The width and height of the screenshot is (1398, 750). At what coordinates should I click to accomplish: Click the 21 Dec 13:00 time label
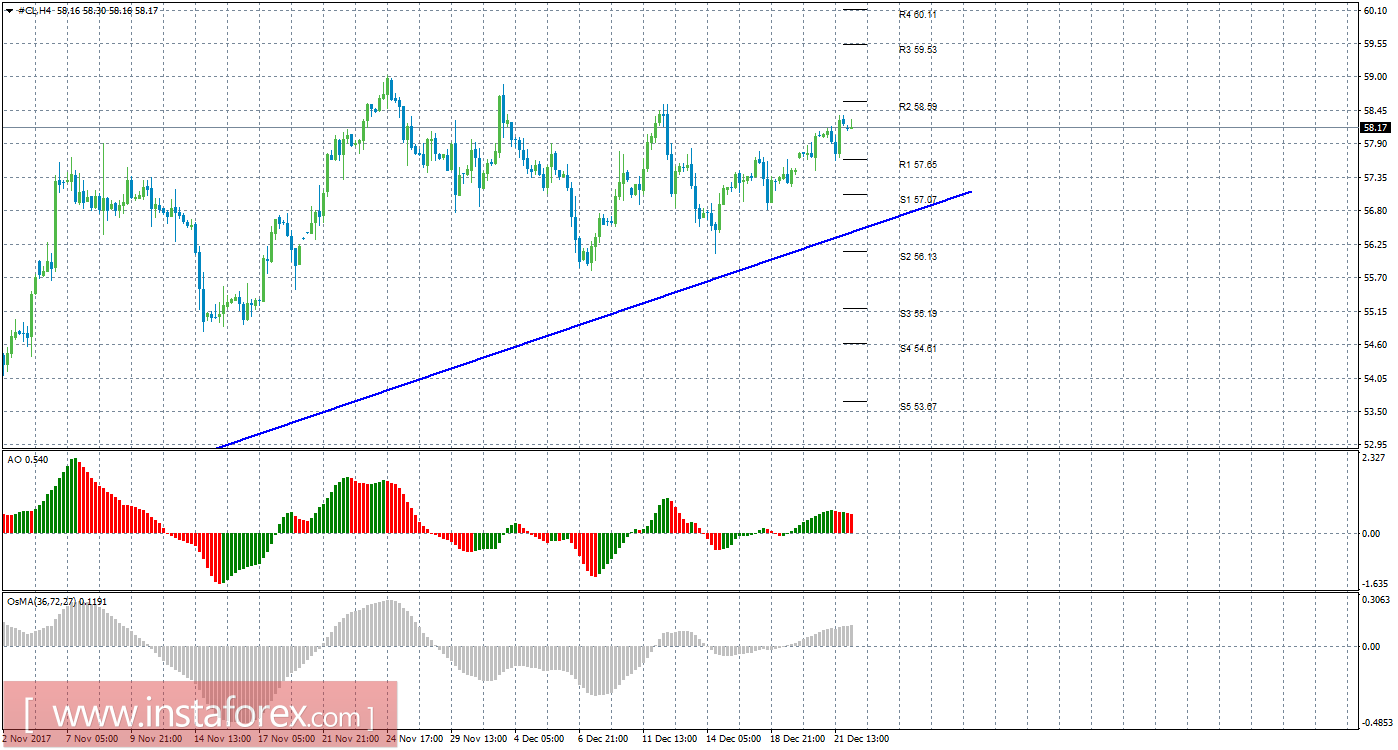[x=861, y=739]
